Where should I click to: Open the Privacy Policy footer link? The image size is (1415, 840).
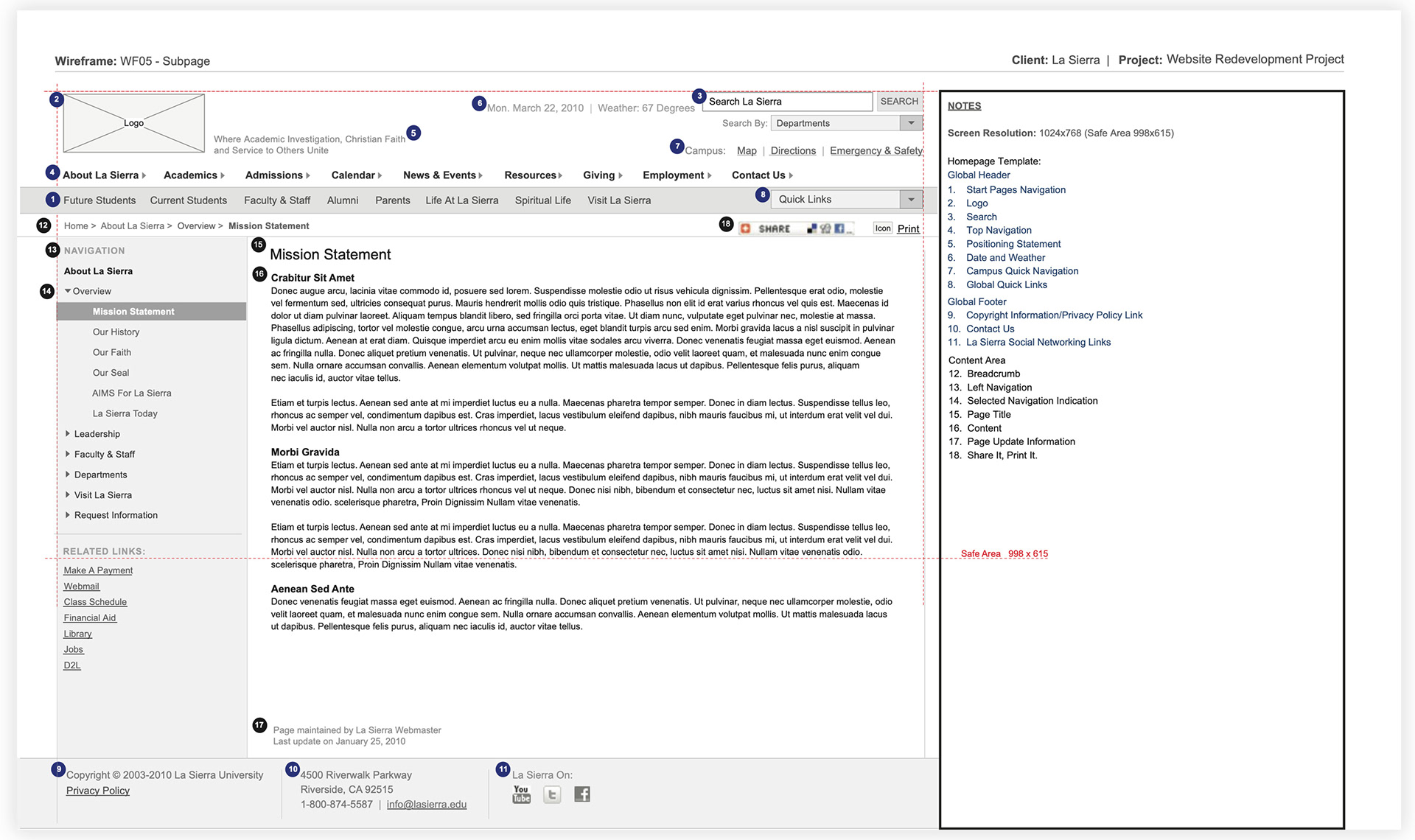tap(98, 791)
